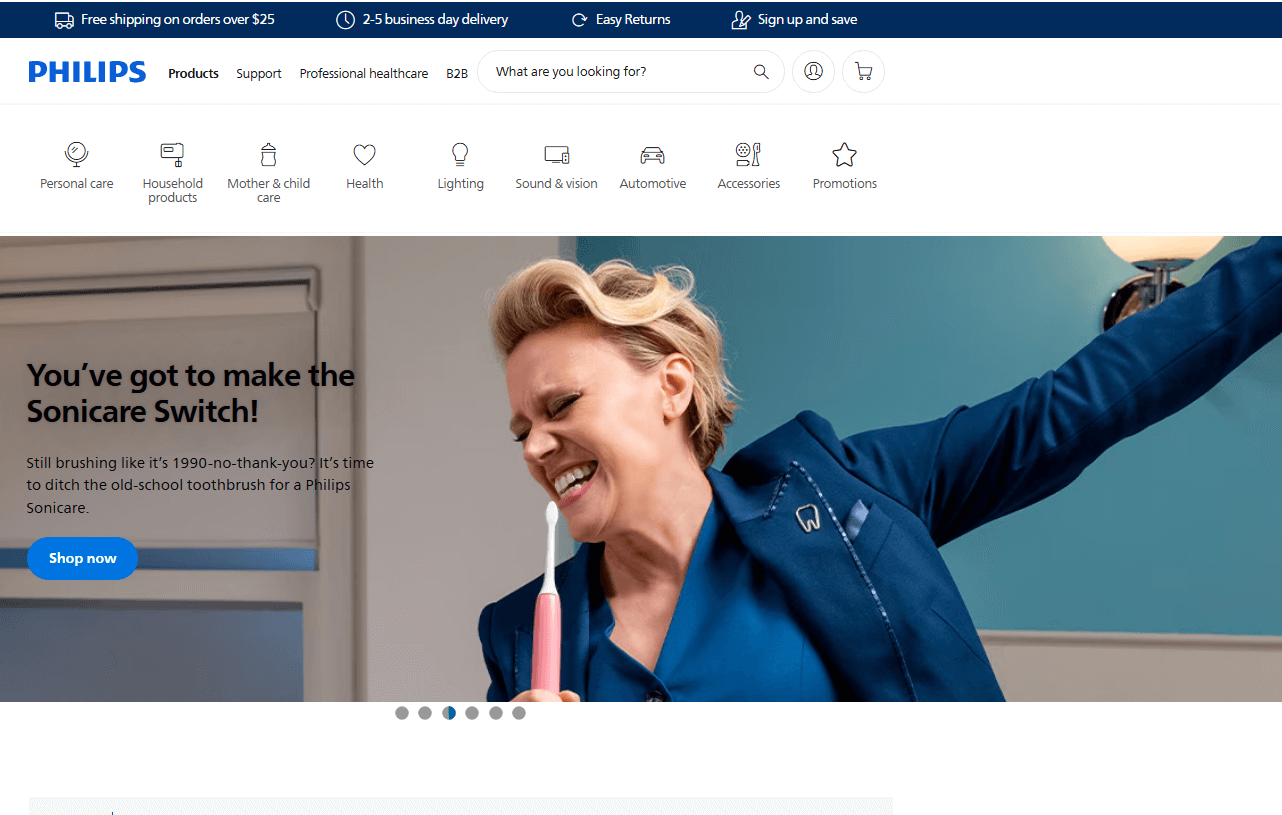This screenshot has width=1282, height=815.
Task: Click the Shop now button
Action: tap(82, 558)
